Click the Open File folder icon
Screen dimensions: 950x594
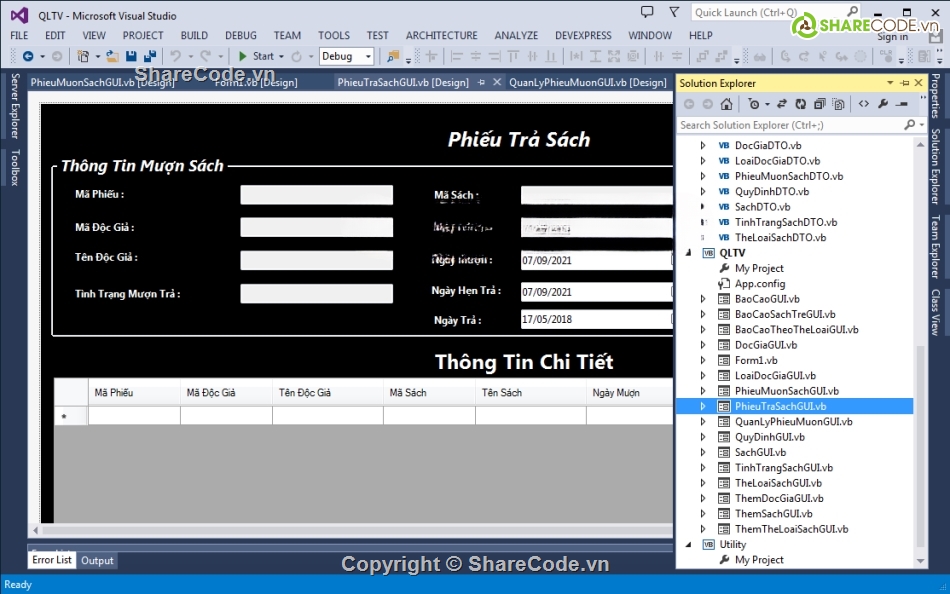112,56
